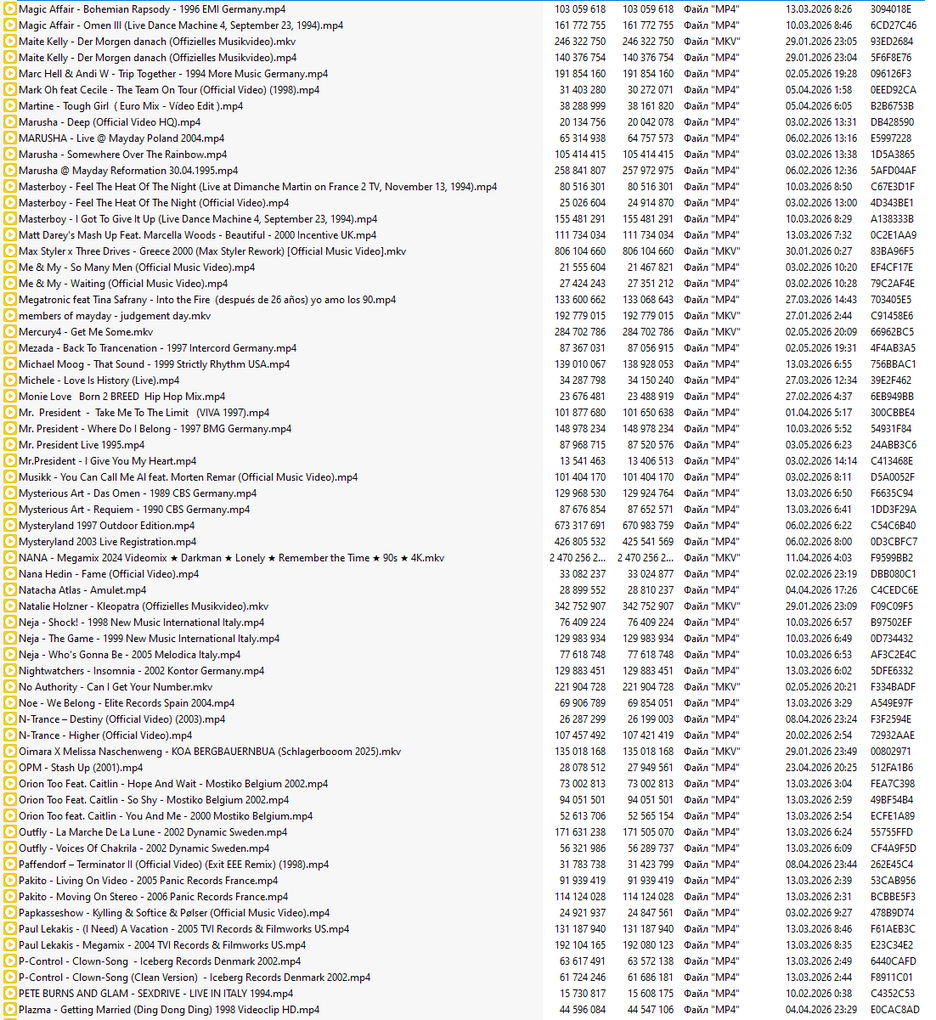Select Mysterious Art - Das Omen file
The height and width of the screenshot is (1020, 936).
coord(137,493)
